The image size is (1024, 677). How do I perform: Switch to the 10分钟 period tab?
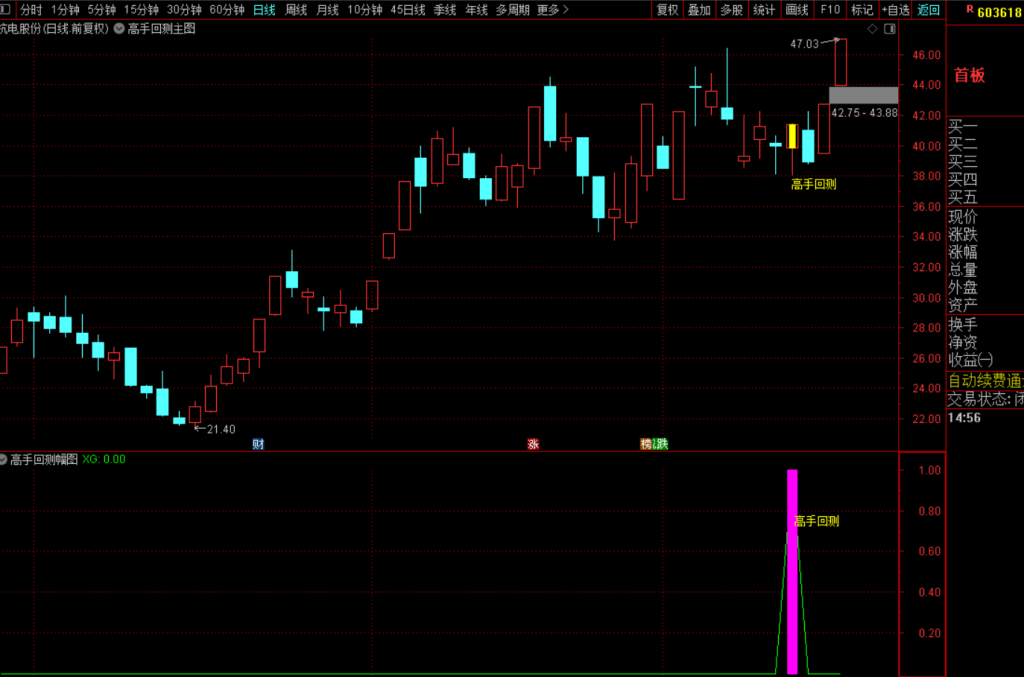point(364,10)
